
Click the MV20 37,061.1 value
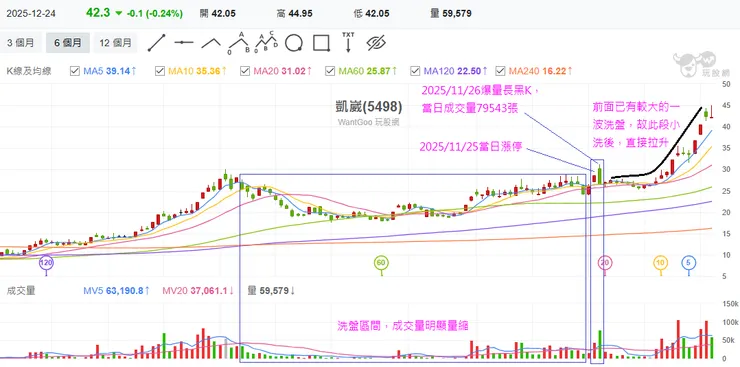point(198,291)
